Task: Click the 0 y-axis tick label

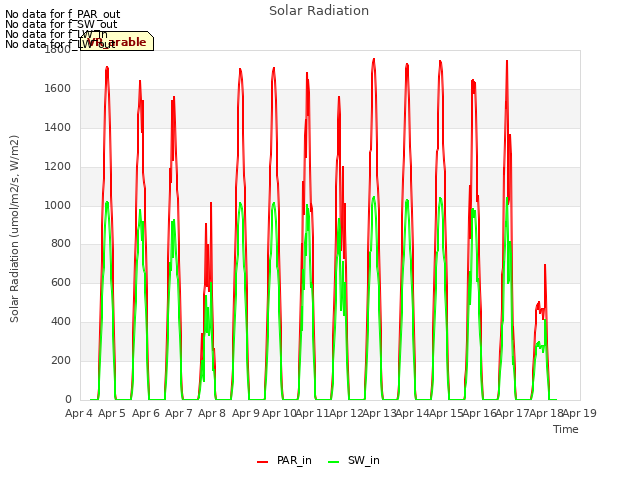Action: 68,399
